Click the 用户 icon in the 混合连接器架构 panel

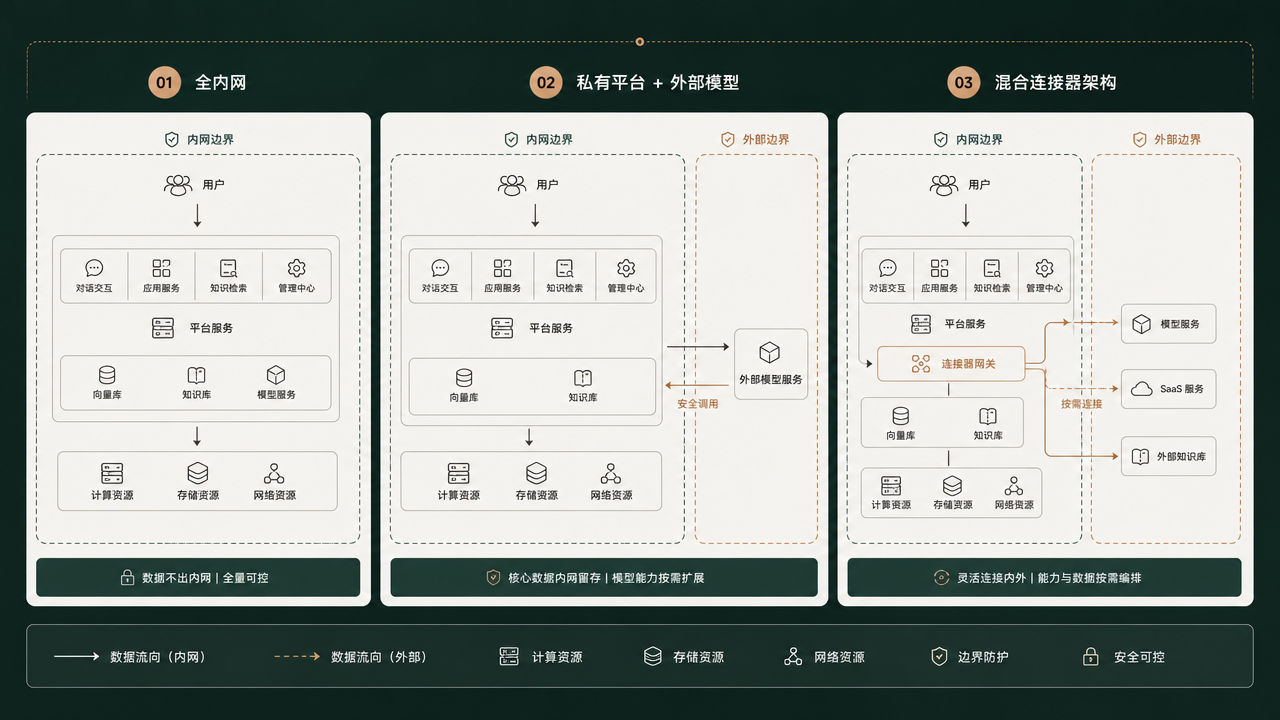coord(944,185)
